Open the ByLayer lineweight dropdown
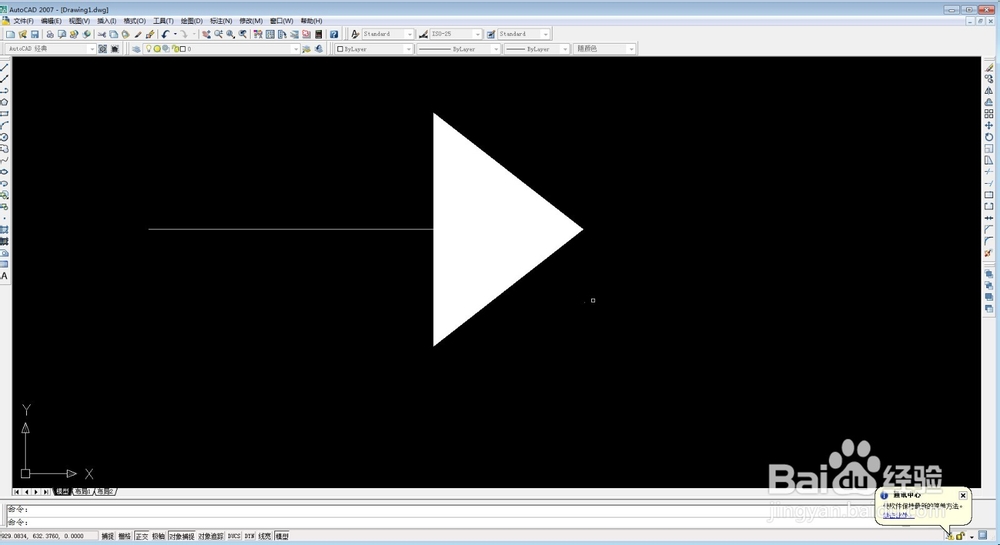Screen dimensions: 1000x545 click(x=536, y=49)
